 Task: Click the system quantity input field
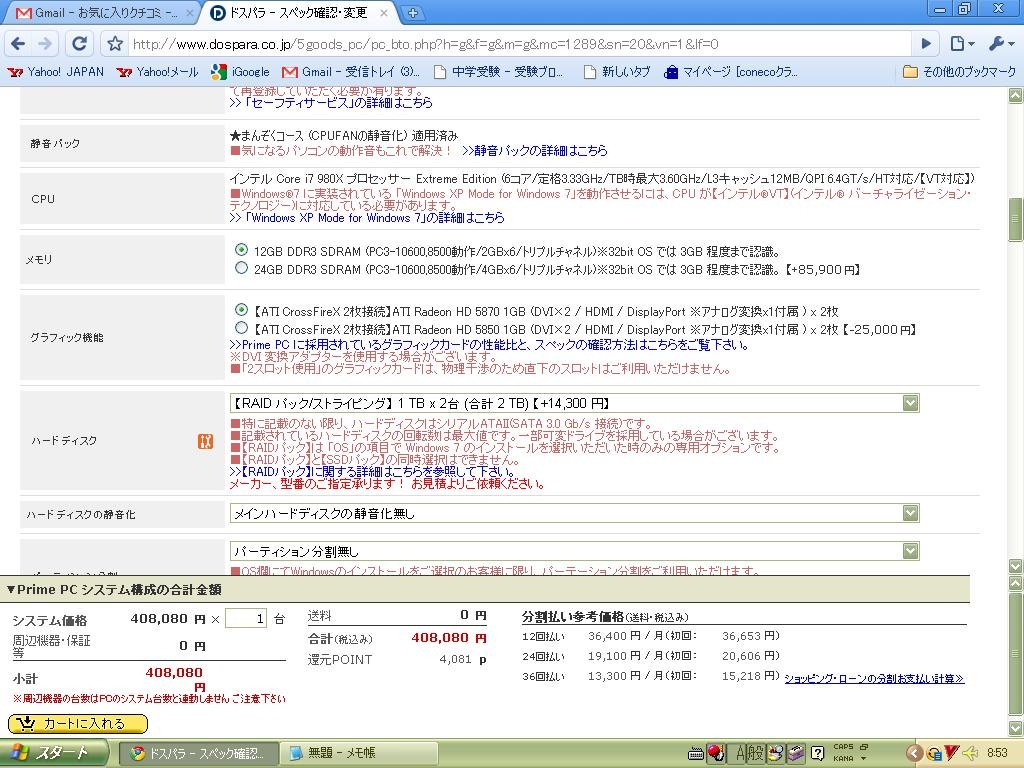246,618
